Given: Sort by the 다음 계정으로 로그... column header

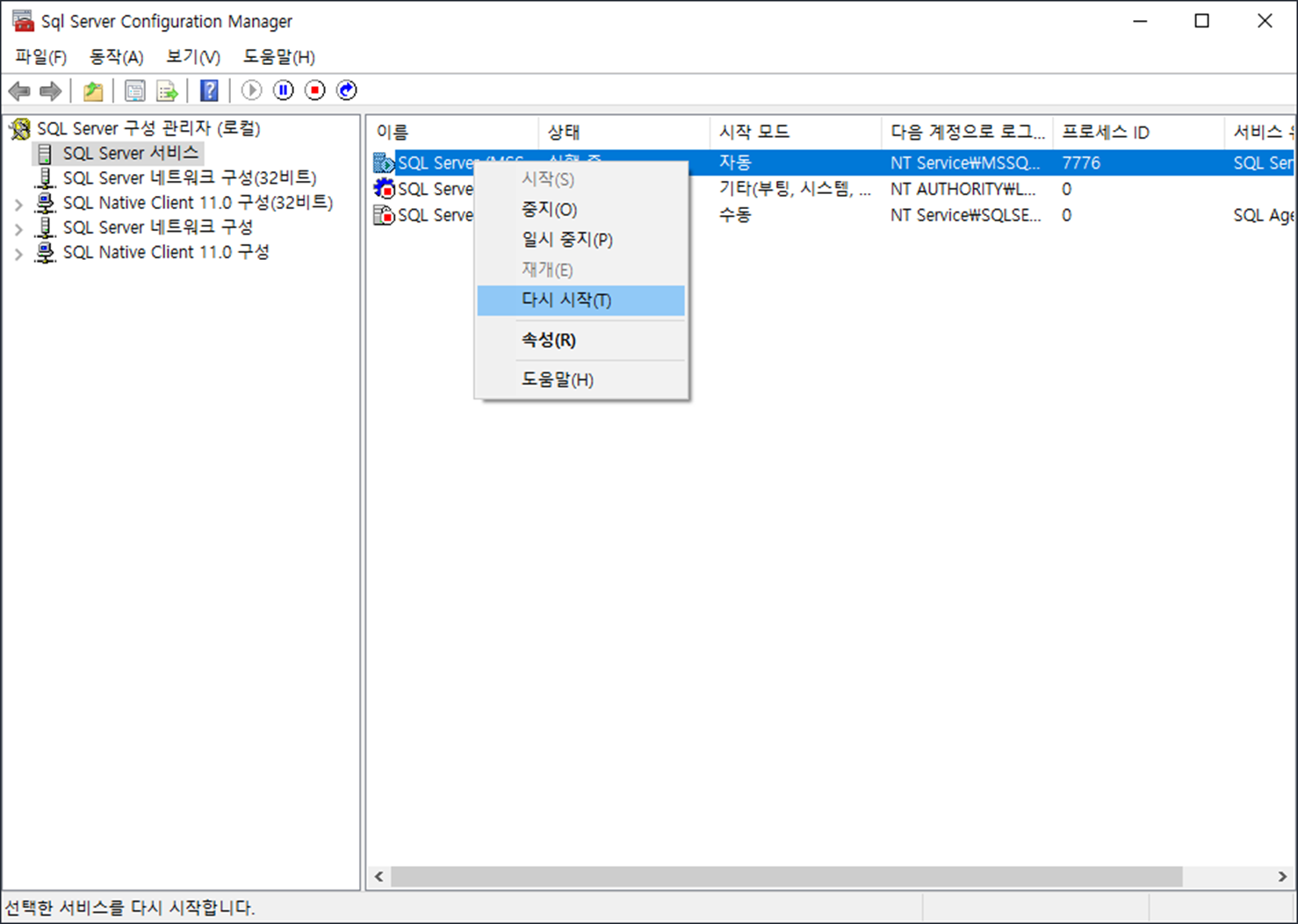Looking at the screenshot, I should pyautogui.click(x=966, y=132).
